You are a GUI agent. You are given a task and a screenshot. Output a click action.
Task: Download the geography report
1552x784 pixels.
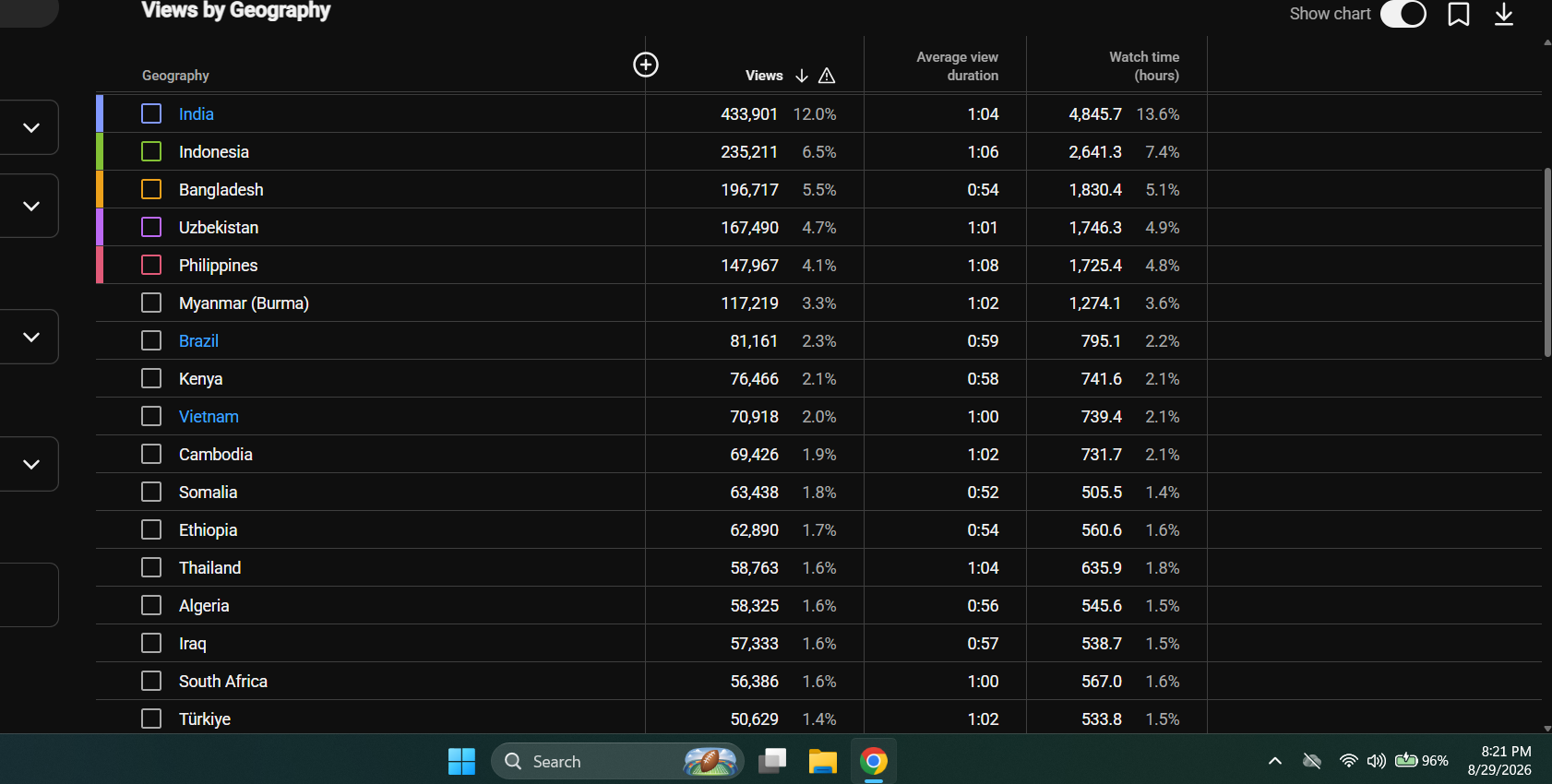click(x=1504, y=14)
